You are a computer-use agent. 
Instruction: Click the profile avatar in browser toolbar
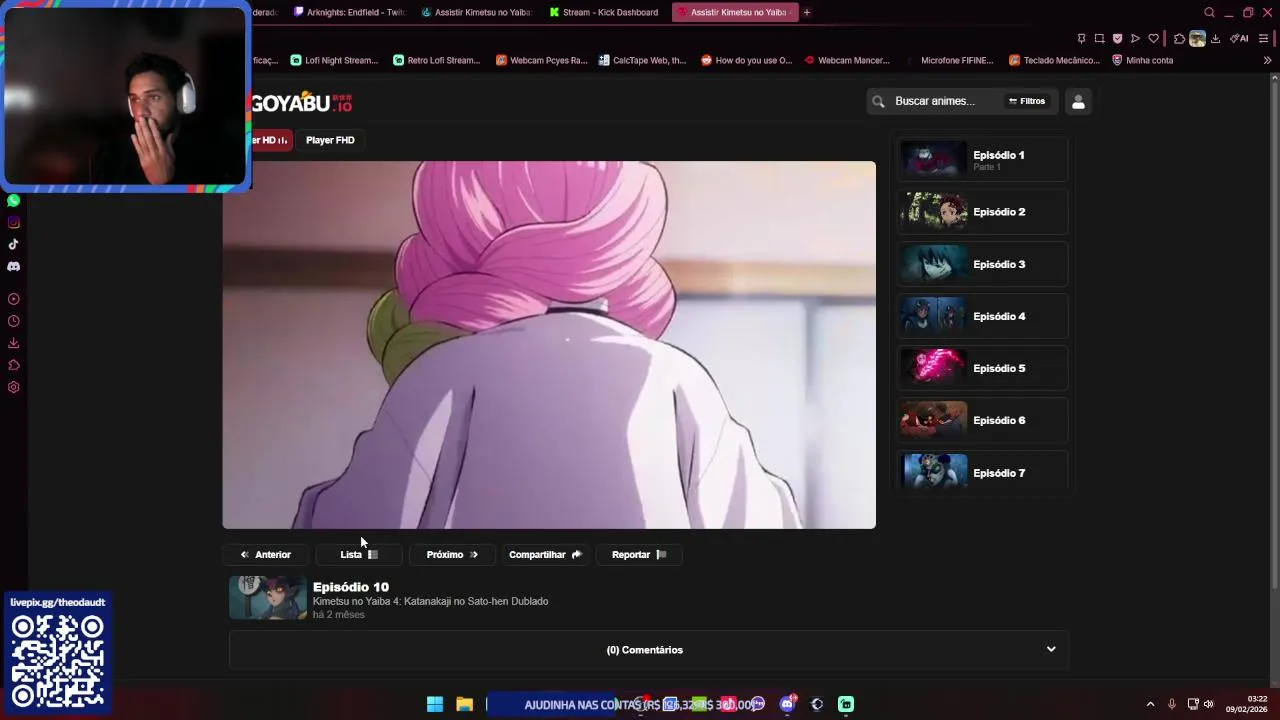point(1197,39)
